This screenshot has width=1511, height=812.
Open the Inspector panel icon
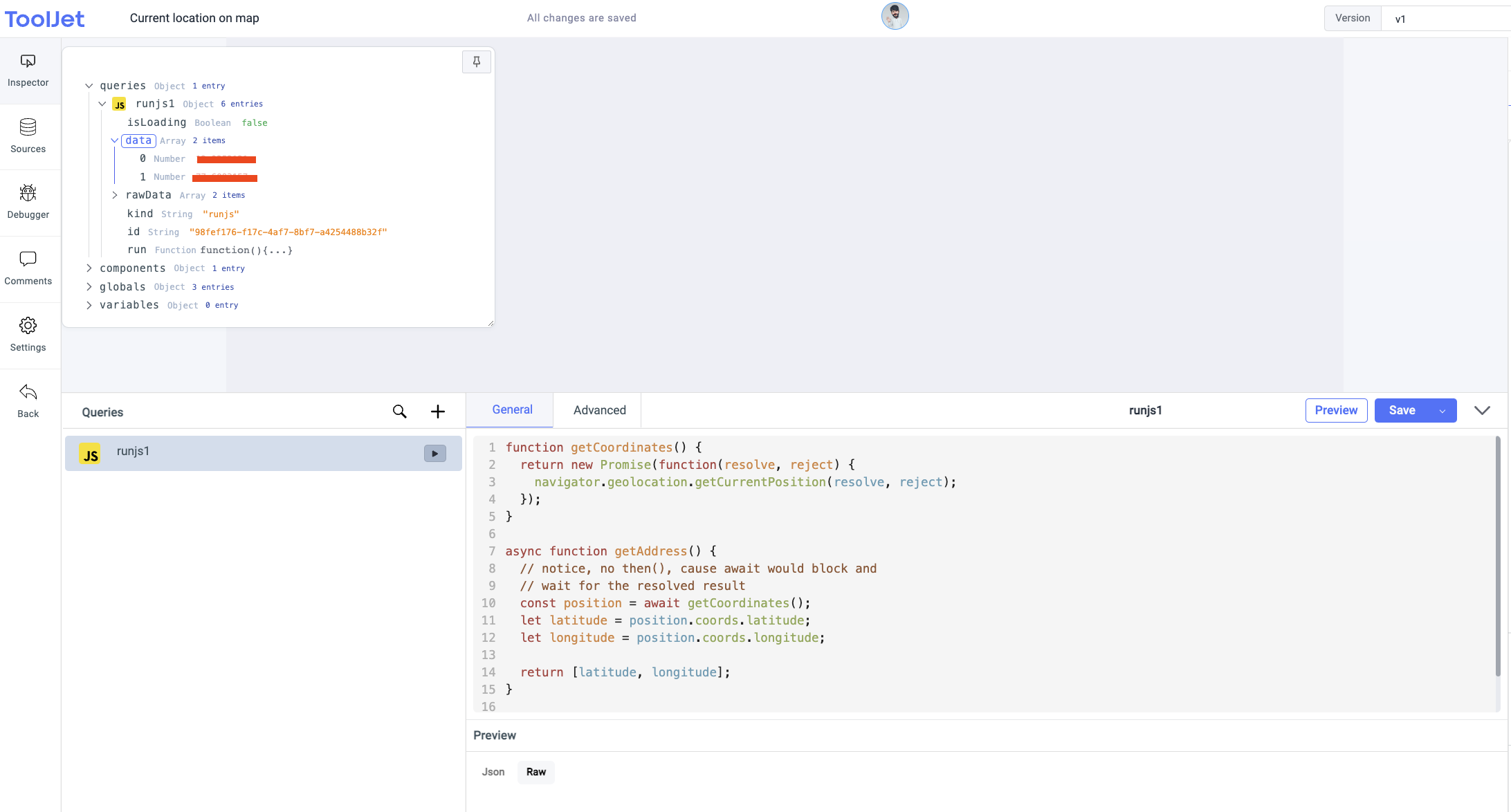(28, 62)
